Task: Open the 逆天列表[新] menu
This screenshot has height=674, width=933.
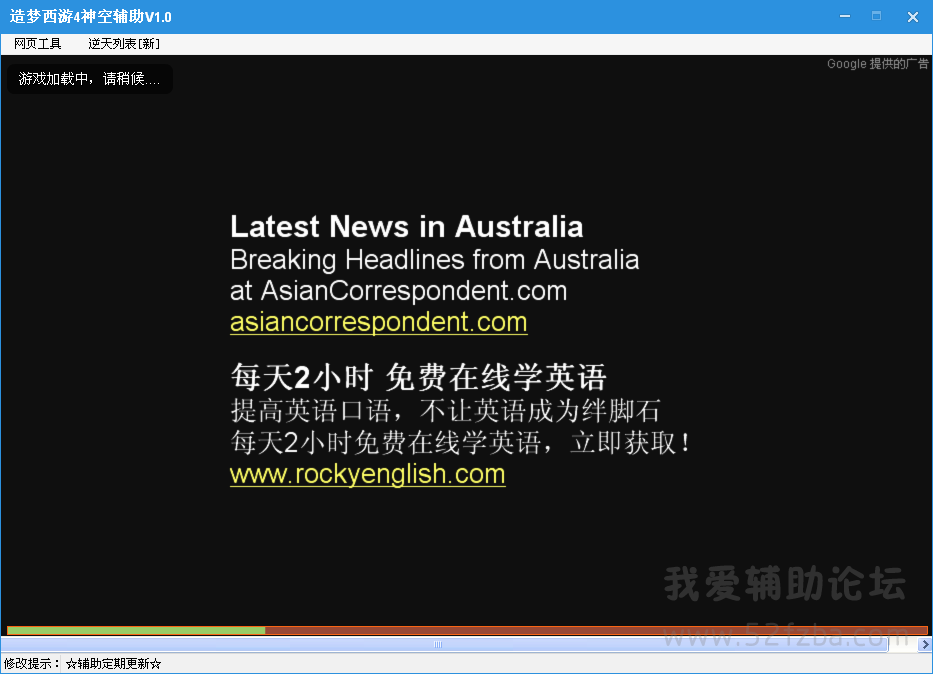Action: 124,43
